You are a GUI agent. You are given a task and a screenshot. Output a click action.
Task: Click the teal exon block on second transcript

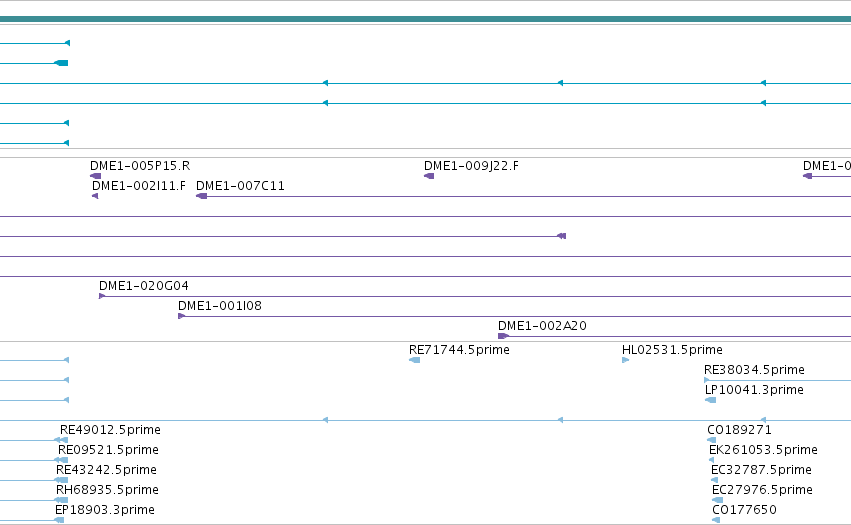(x=61, y=63)
